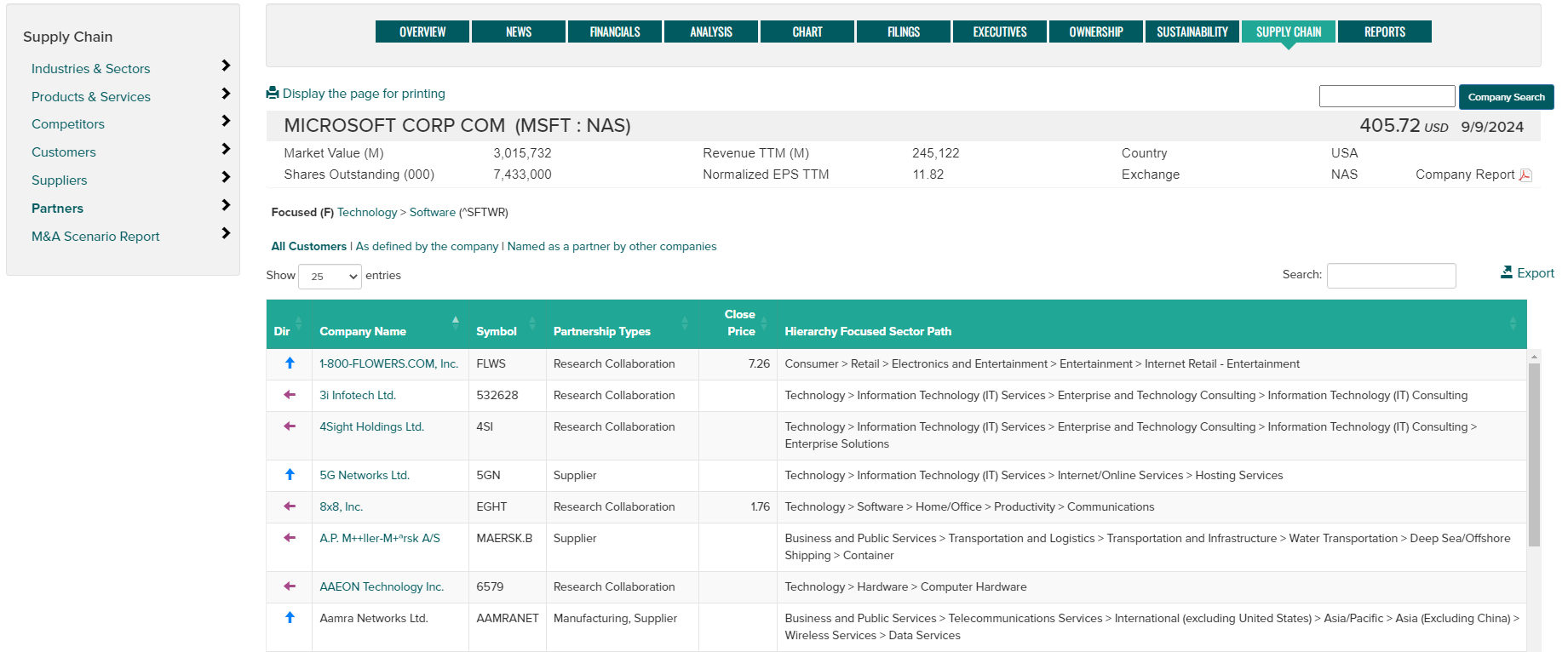
Task: Sort table by Dir column arrows
Action: [x=298, y=323]
